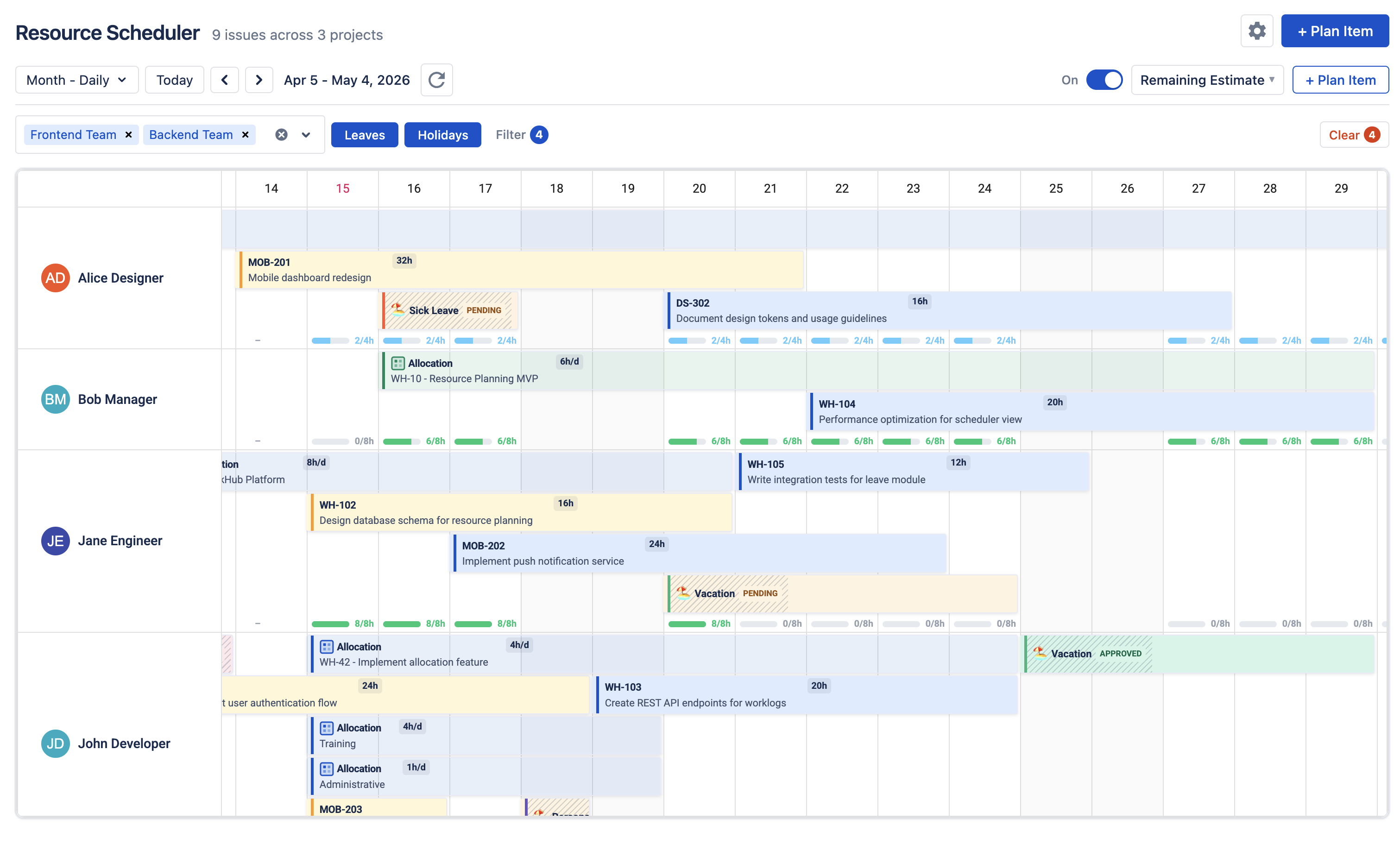Toggle the Holidays filter button
This screenshot has height=844, width=1400.
(442, 135)
